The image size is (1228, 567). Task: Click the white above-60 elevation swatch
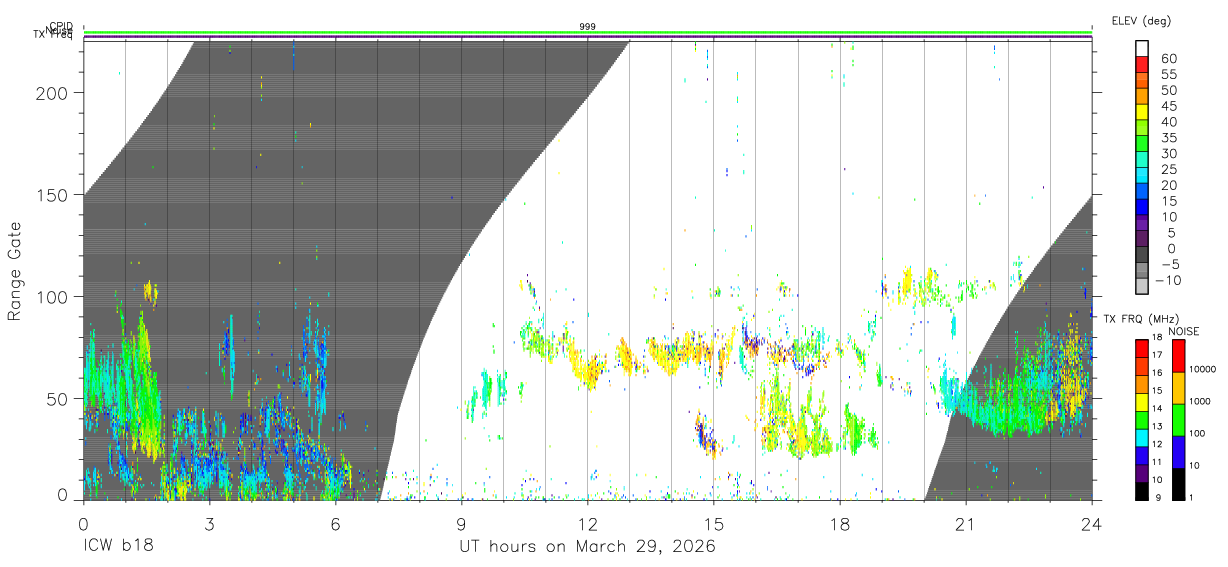(x=1142, y=49)
